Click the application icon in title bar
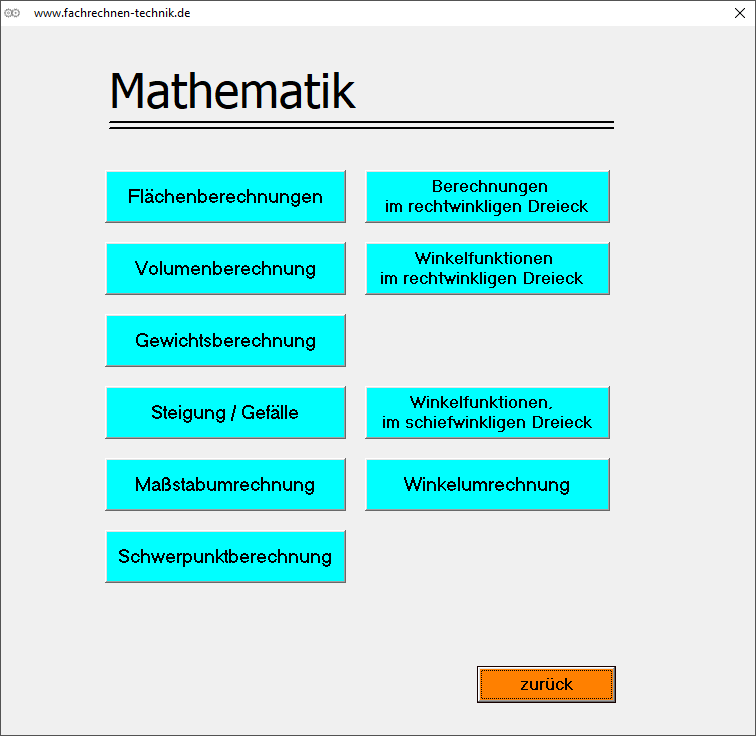756x736 pixels. coord(13,13)
